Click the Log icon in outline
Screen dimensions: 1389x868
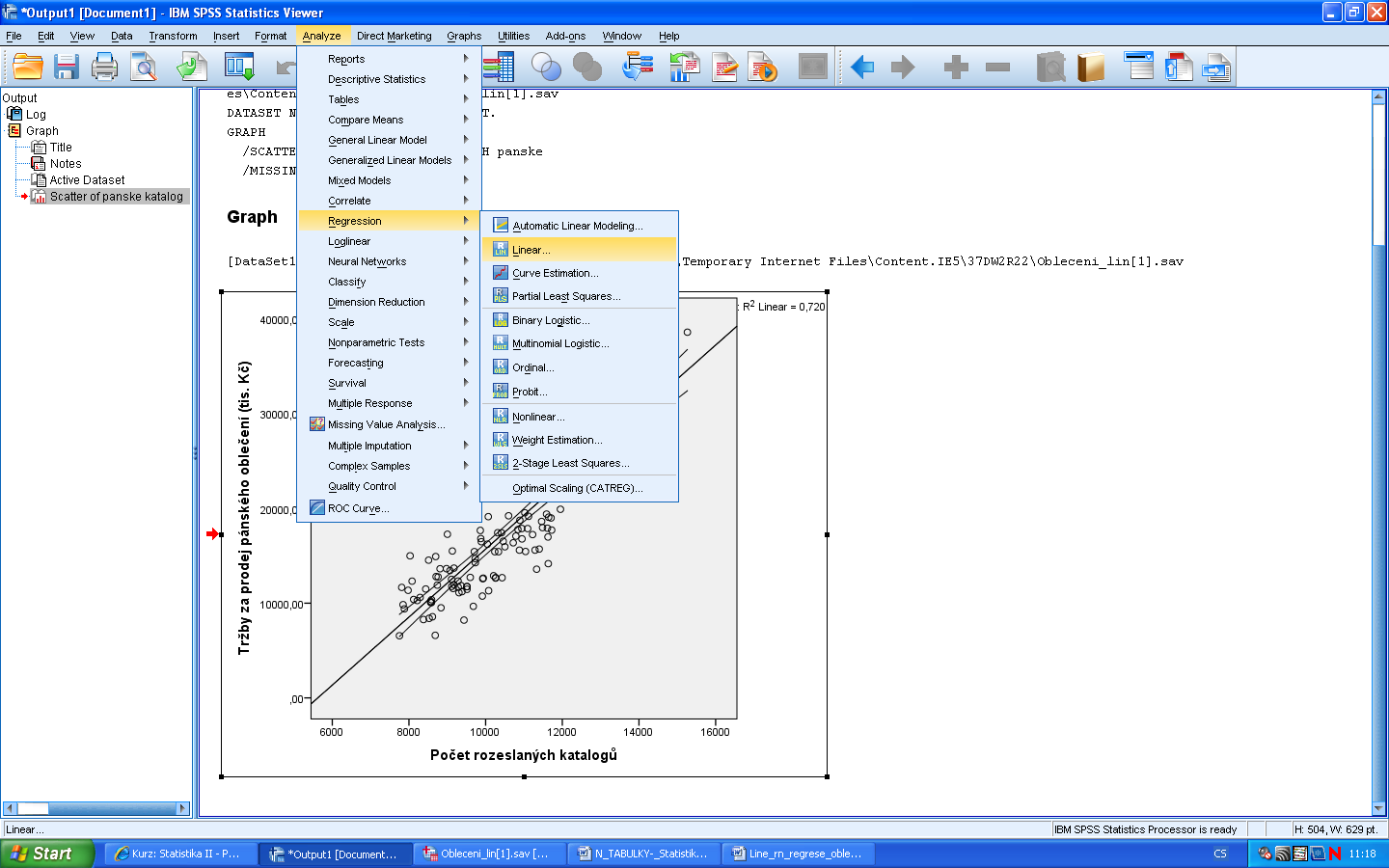(x=14, y=114)
